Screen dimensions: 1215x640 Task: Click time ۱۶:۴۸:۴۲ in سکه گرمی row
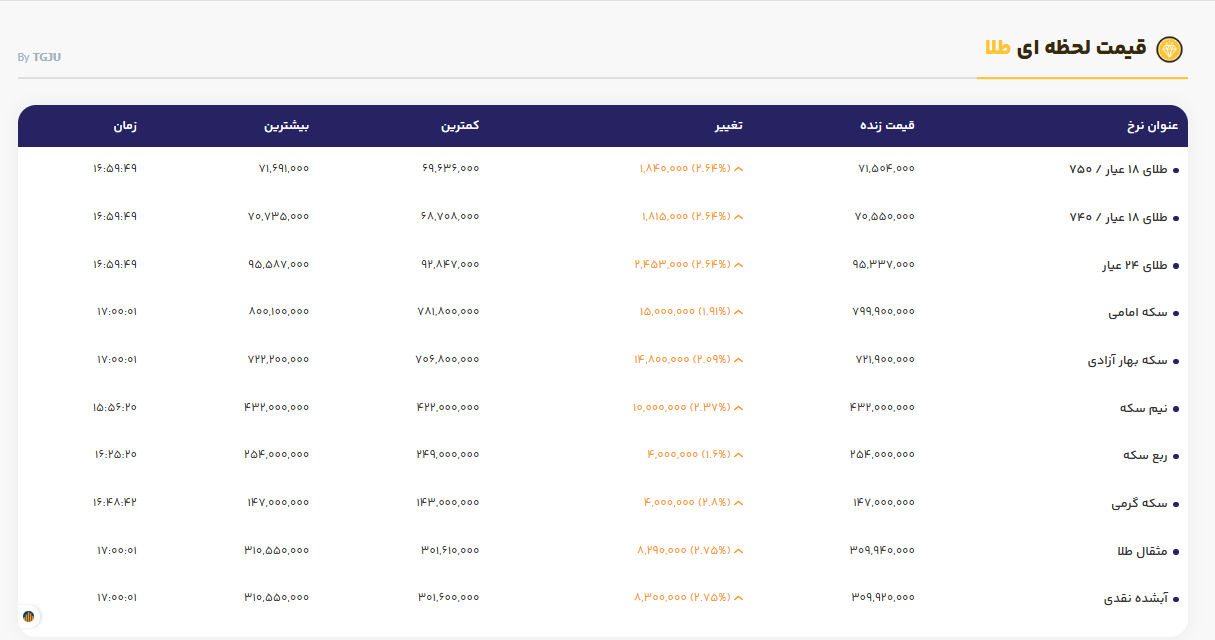(x=115, y=502)
